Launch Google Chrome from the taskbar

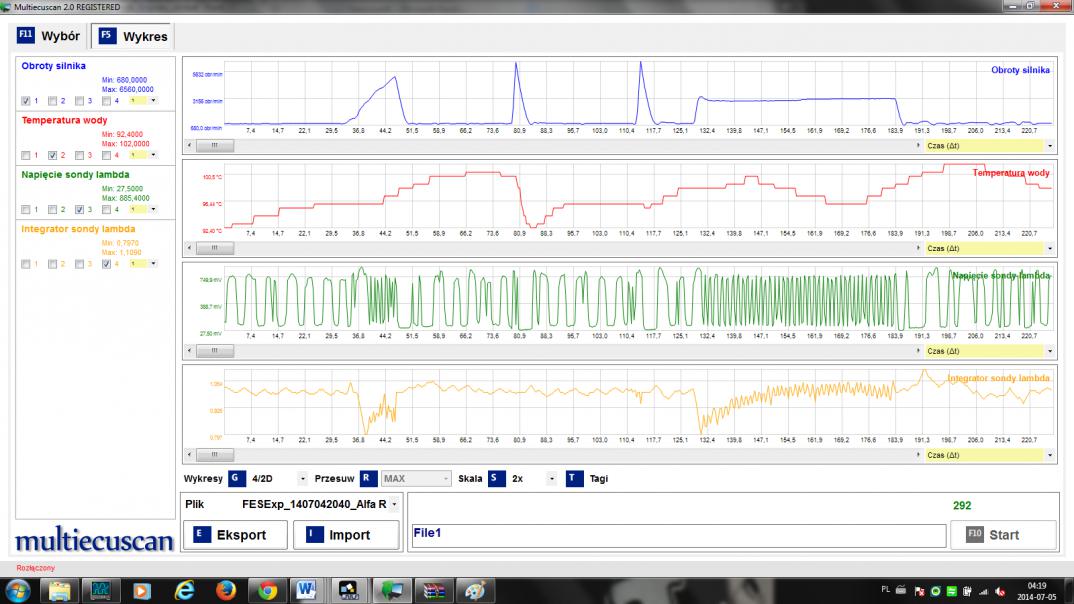point(267,590)
